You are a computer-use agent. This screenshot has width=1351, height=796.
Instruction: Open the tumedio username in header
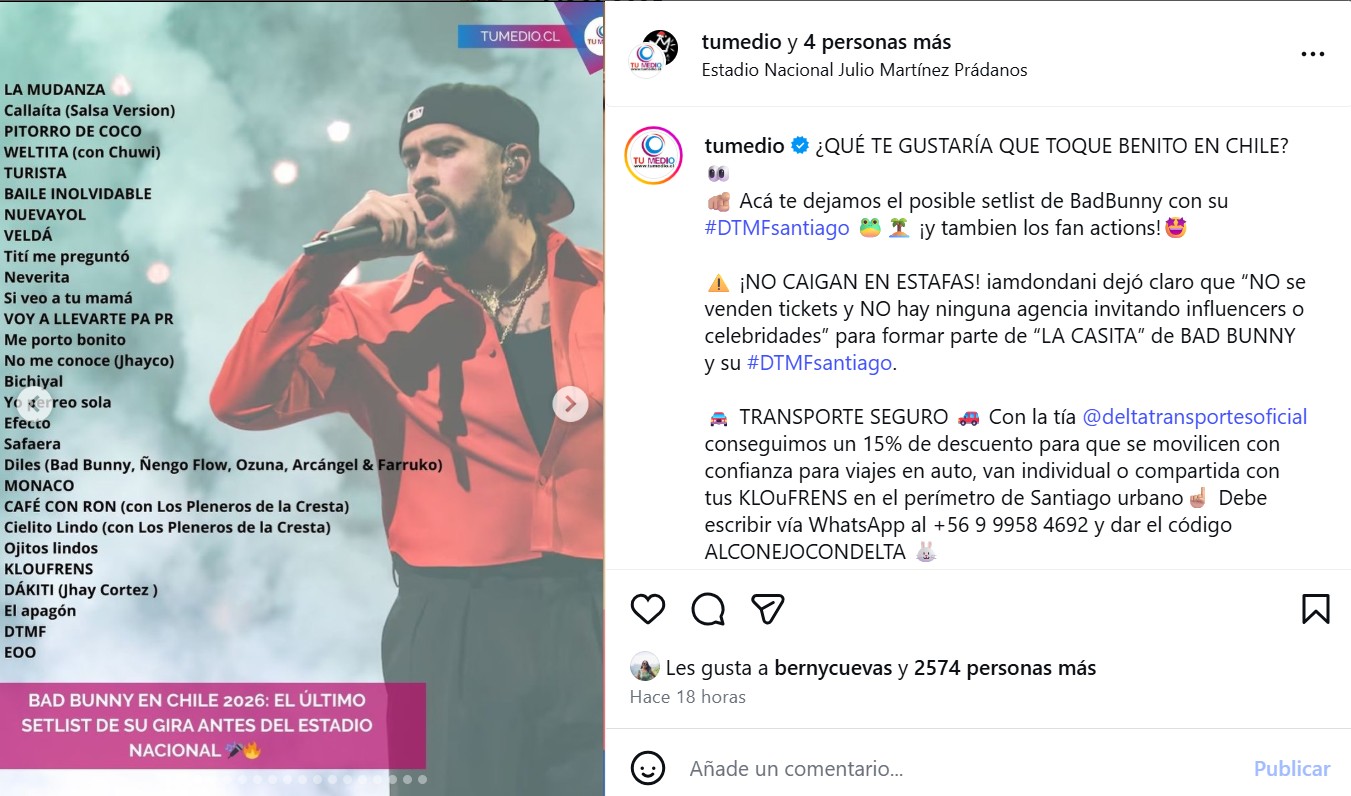[x=742, y=42]
